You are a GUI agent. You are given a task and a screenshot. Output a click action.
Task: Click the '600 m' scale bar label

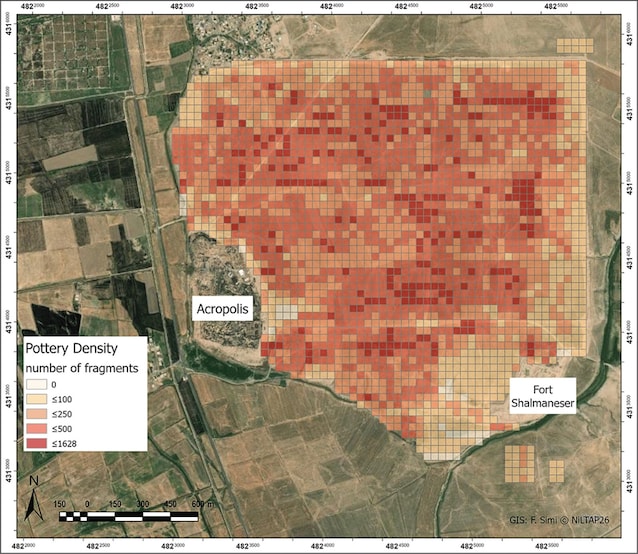pos(202,504)
